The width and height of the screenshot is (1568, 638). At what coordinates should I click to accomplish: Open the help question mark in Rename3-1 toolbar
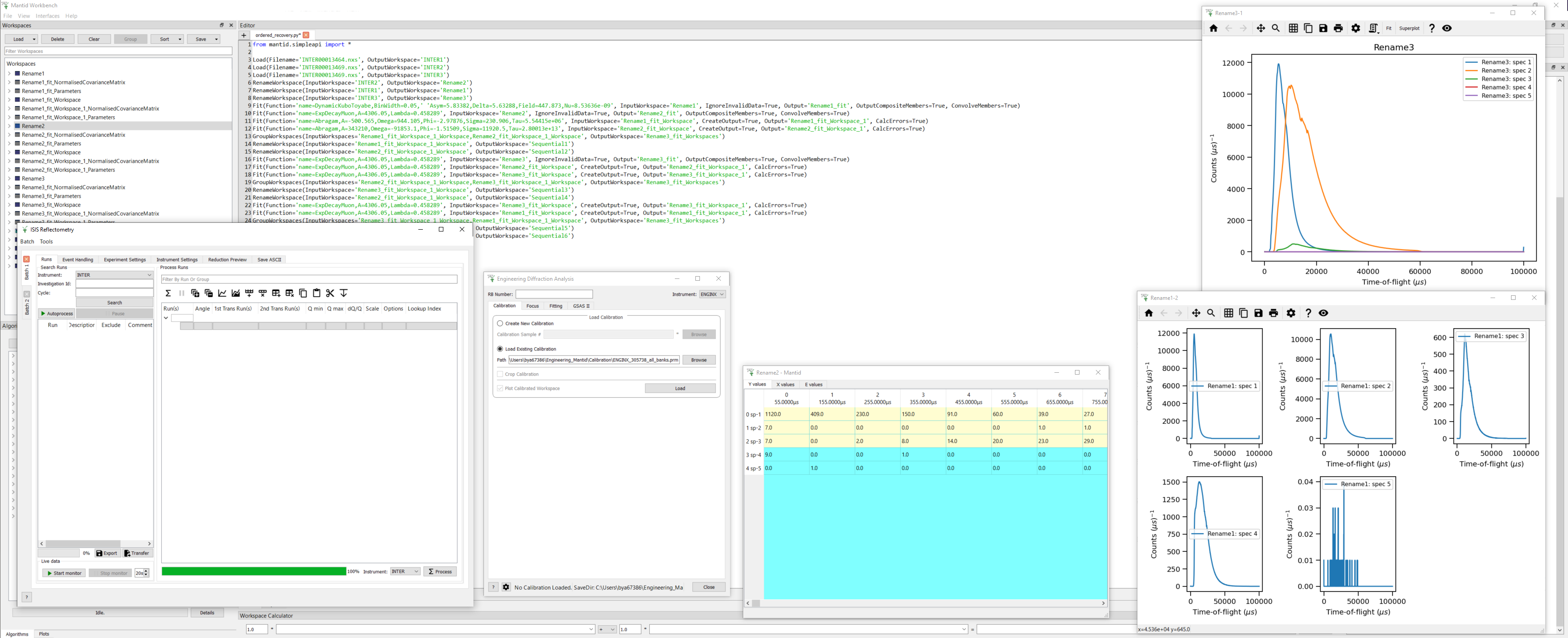1432,28
